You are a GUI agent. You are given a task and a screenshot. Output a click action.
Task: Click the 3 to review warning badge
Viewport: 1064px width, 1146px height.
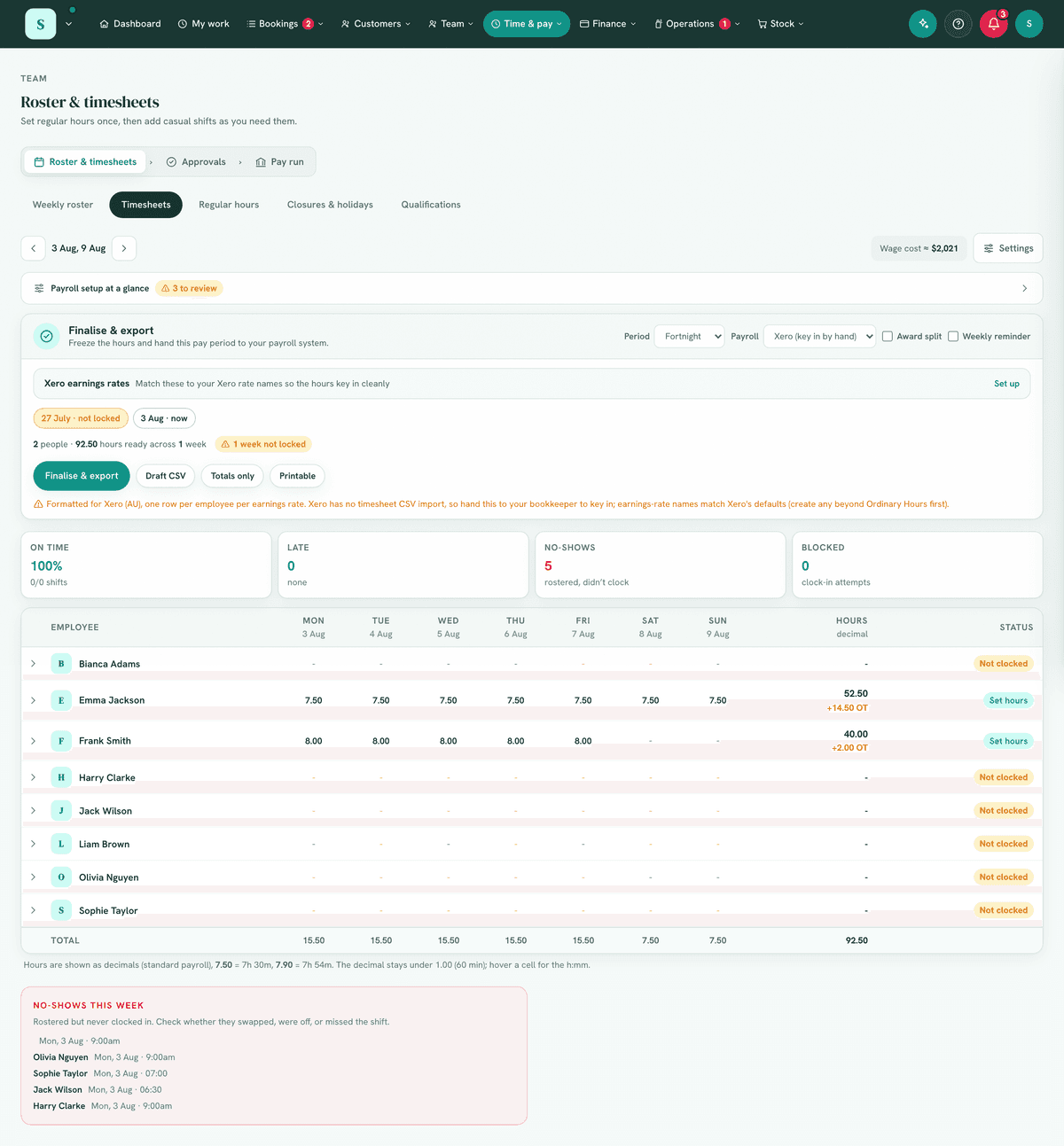[189, 288]
